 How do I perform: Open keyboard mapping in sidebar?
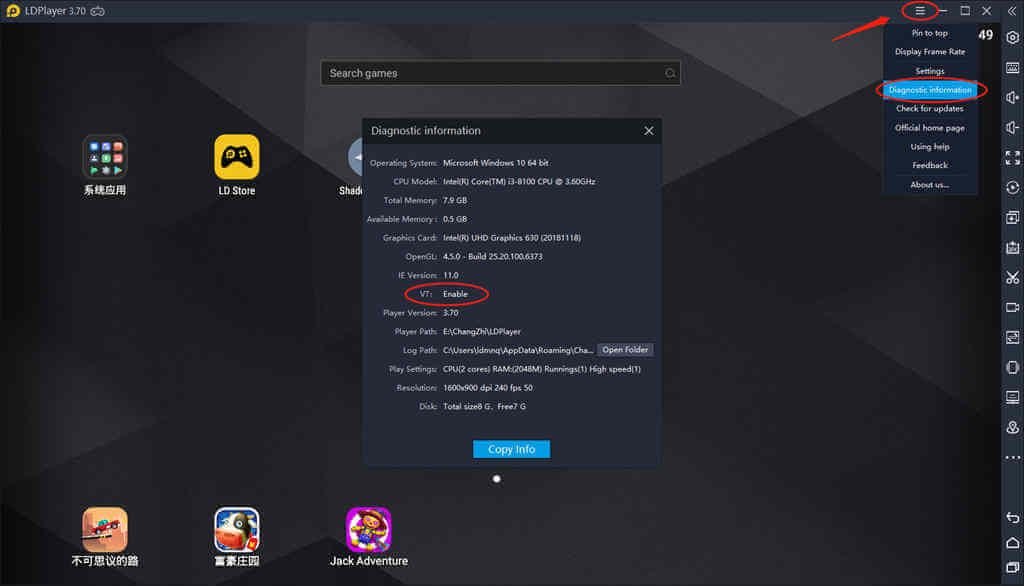tap(1012, 68)
